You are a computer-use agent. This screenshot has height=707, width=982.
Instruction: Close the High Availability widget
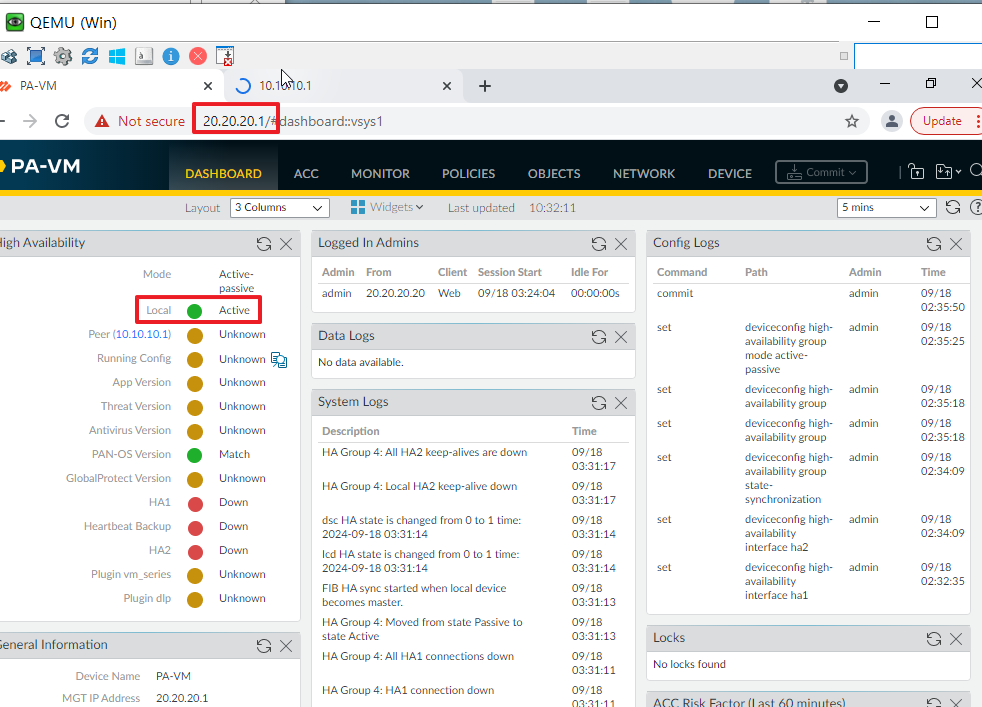click(286, 244)
